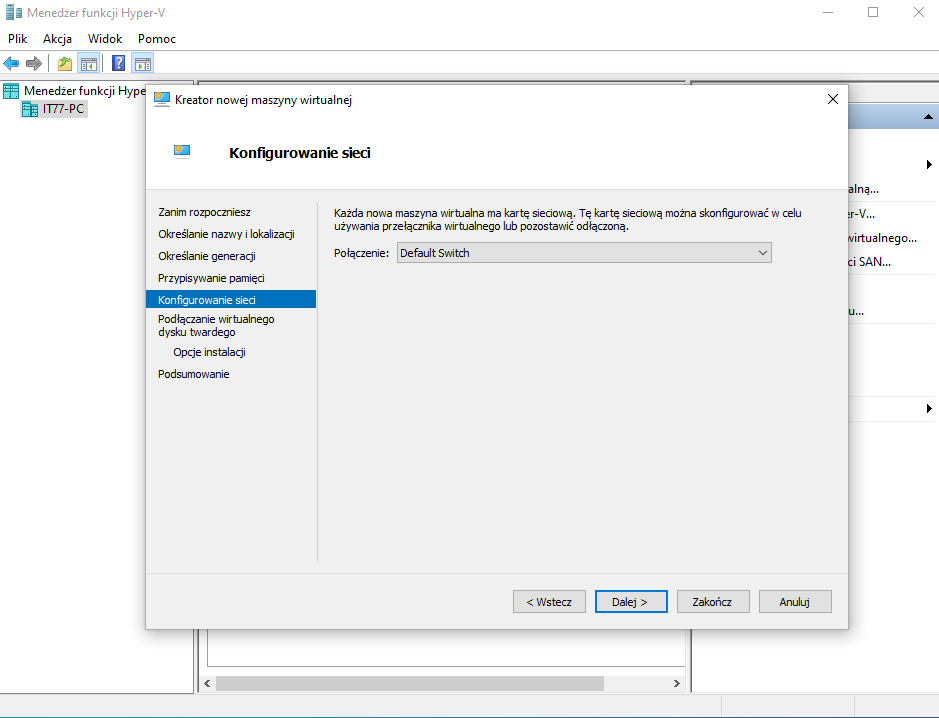Image resolution: width=939 pixels, height=718 pixels.
Task: Toggle the Action pane toolbar icon
Action: point(143,64)
